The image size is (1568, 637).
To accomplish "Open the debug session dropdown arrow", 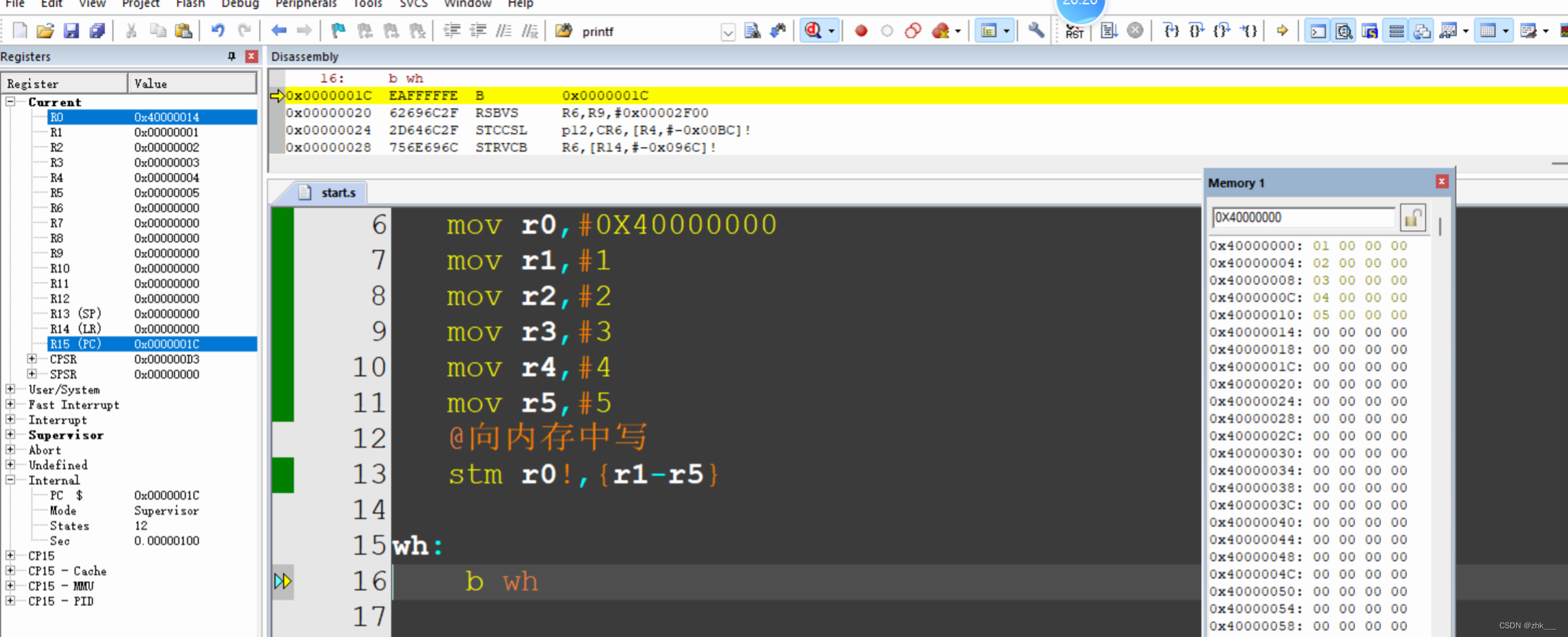I will pos(832,31).
